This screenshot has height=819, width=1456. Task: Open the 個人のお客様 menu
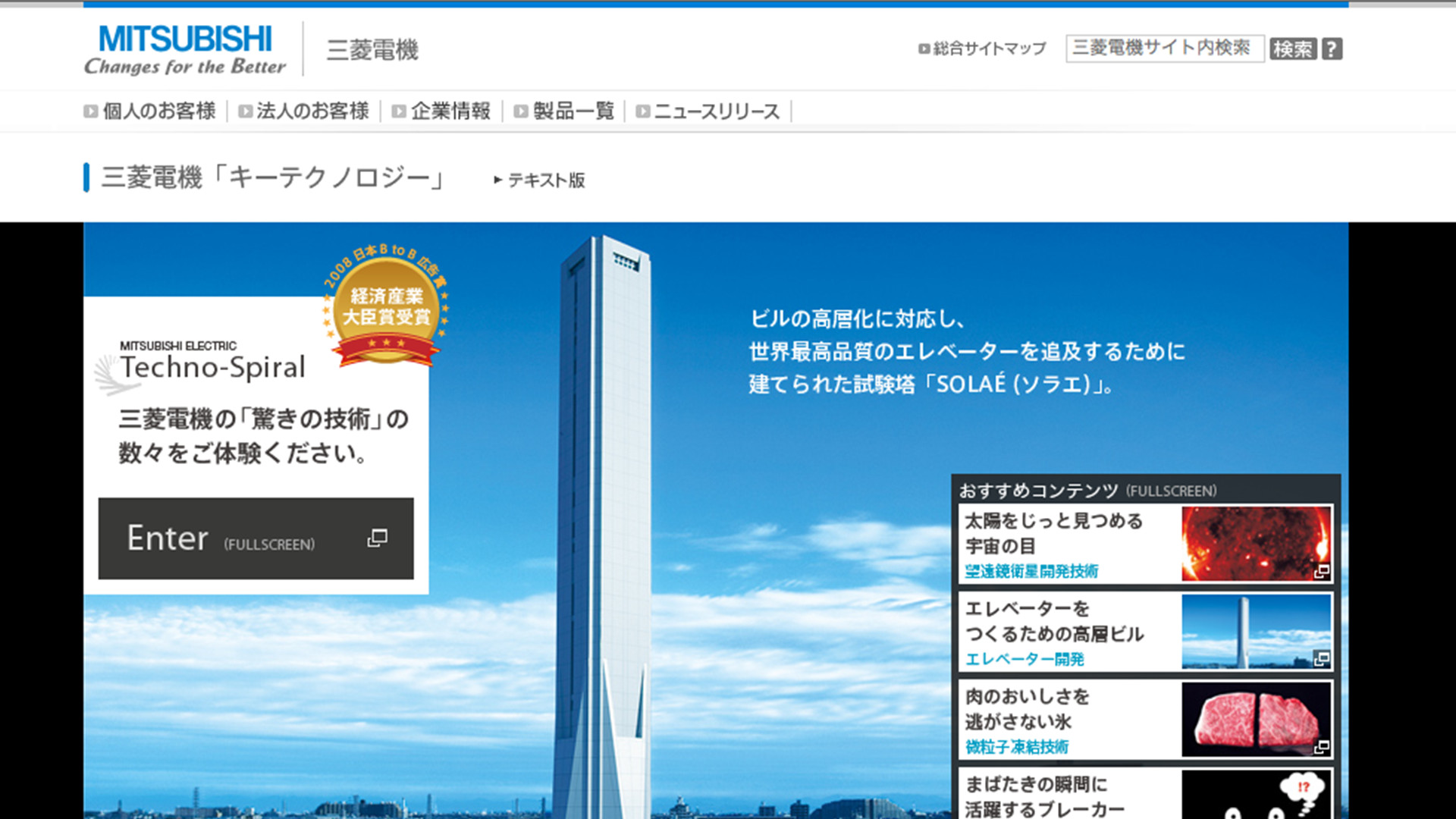[x=159, y=111]
